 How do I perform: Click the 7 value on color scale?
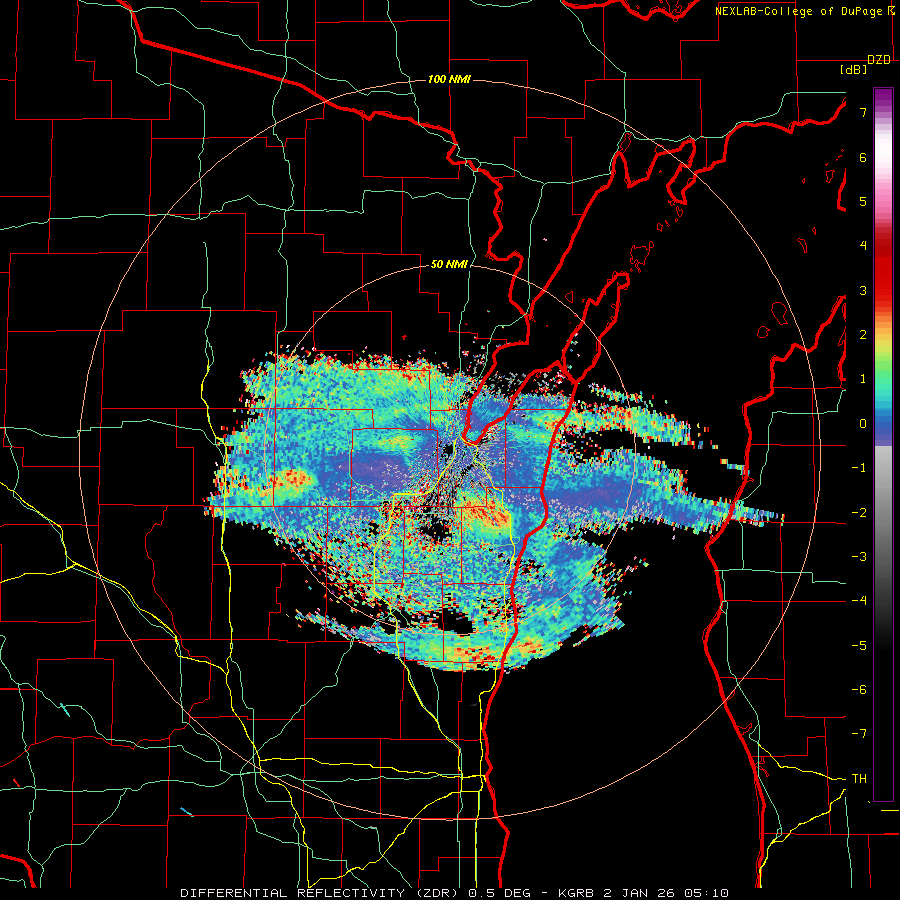tap(863, 112)
